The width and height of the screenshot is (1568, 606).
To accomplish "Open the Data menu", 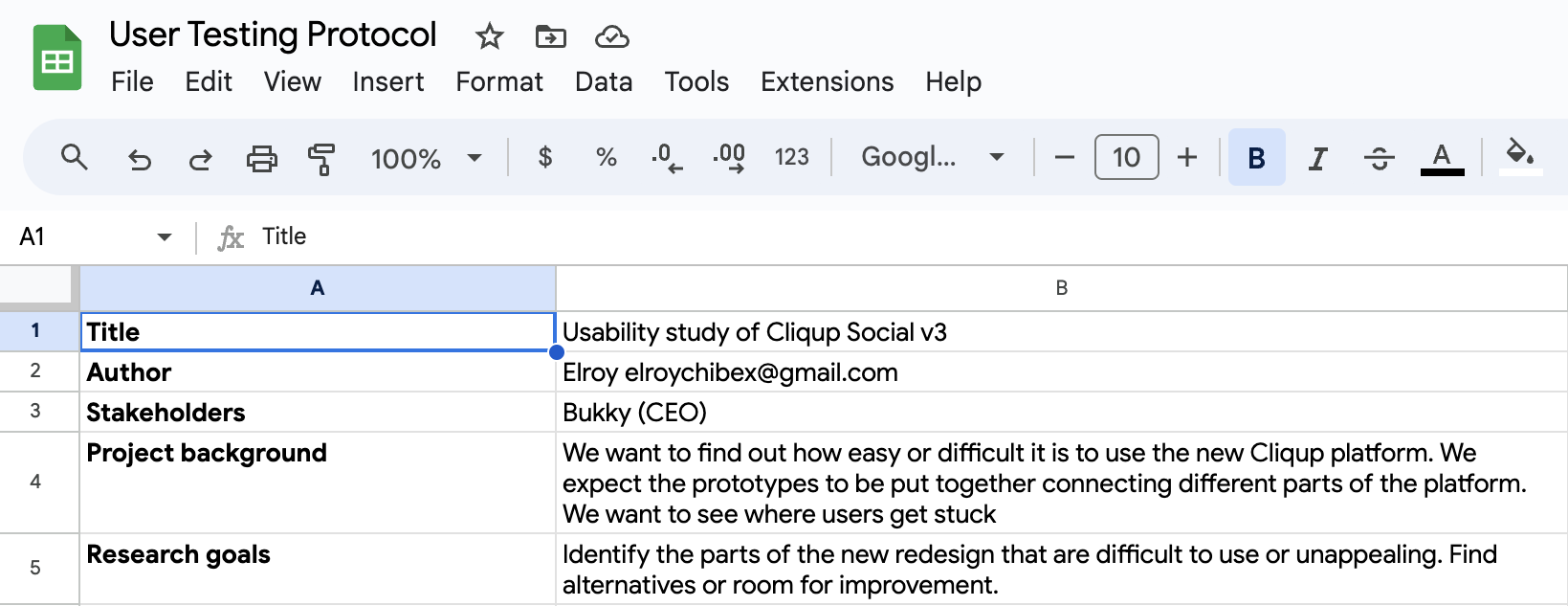I will tap(604, 82).
